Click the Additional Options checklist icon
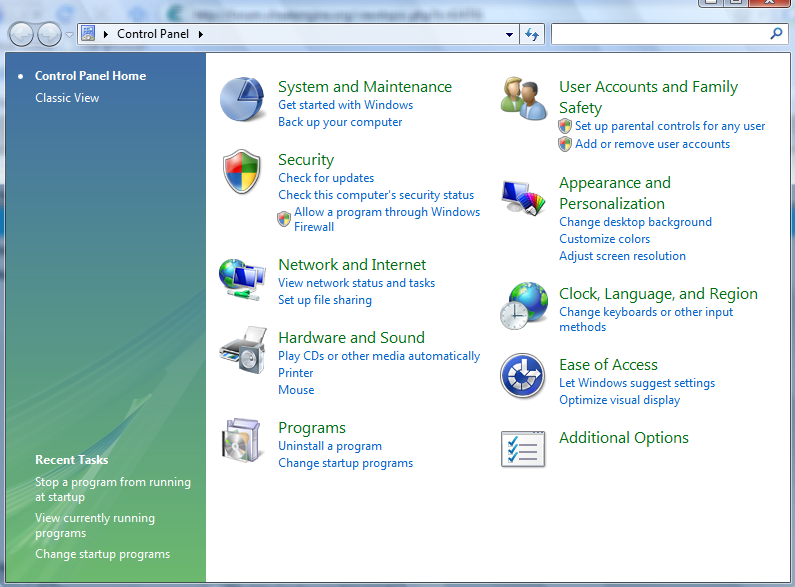 tap(523, 449)
